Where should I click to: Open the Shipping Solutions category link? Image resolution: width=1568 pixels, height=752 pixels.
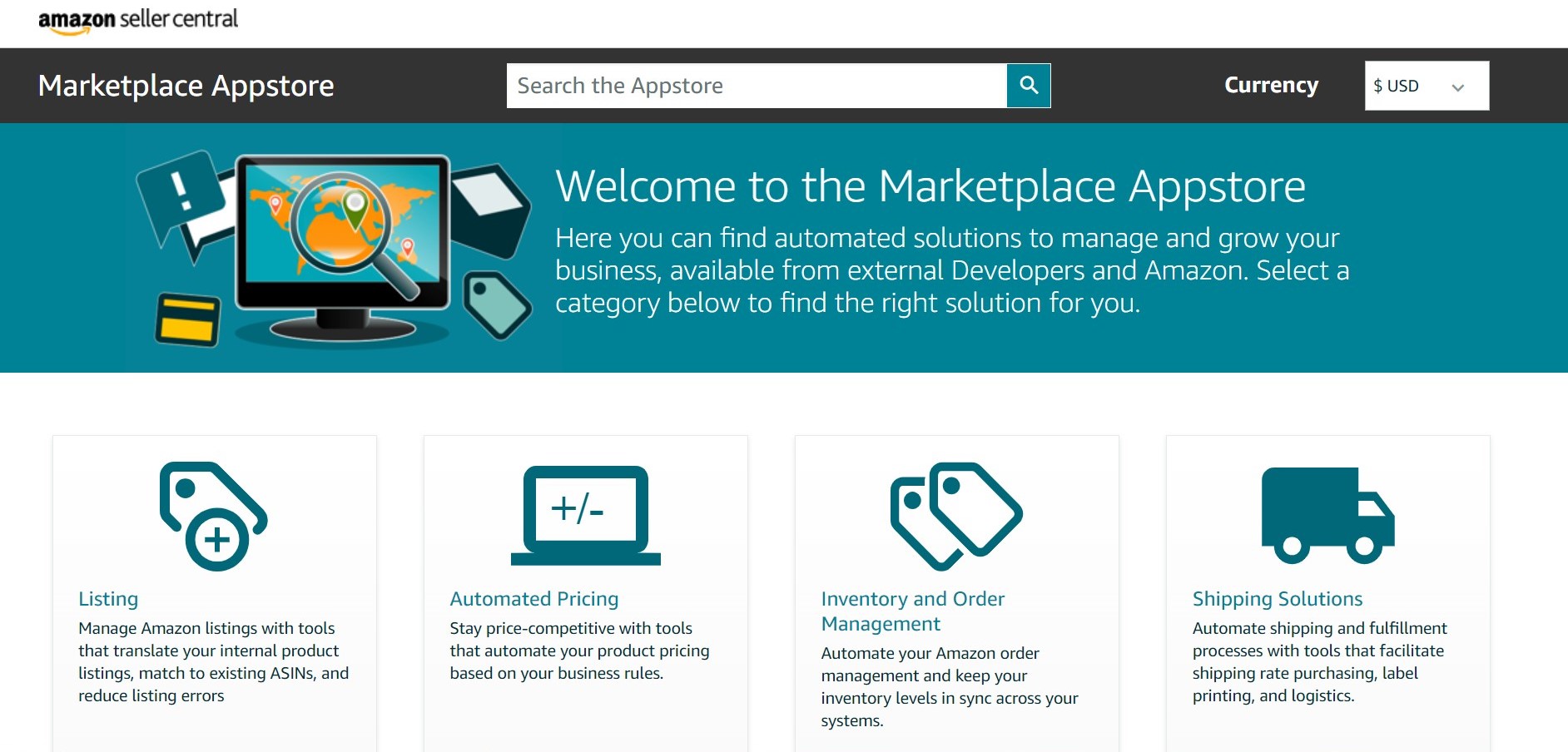coord(1278,599)
